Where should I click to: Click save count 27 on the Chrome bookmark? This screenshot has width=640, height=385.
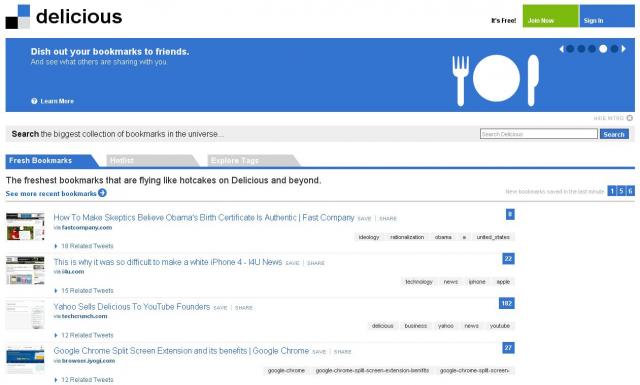coord(508,348)
